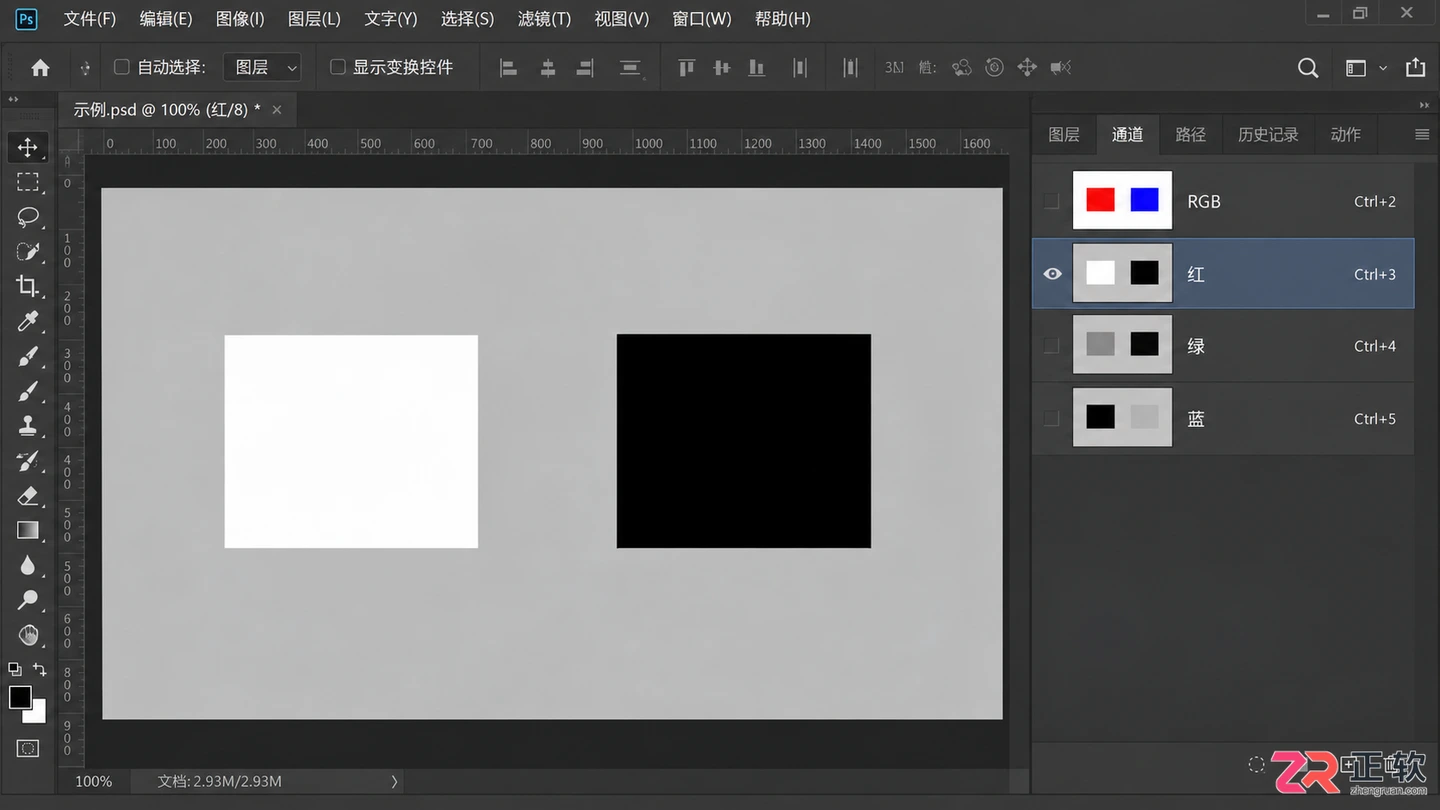Collapse the right panel dock arrows

tap(1424, 105)
